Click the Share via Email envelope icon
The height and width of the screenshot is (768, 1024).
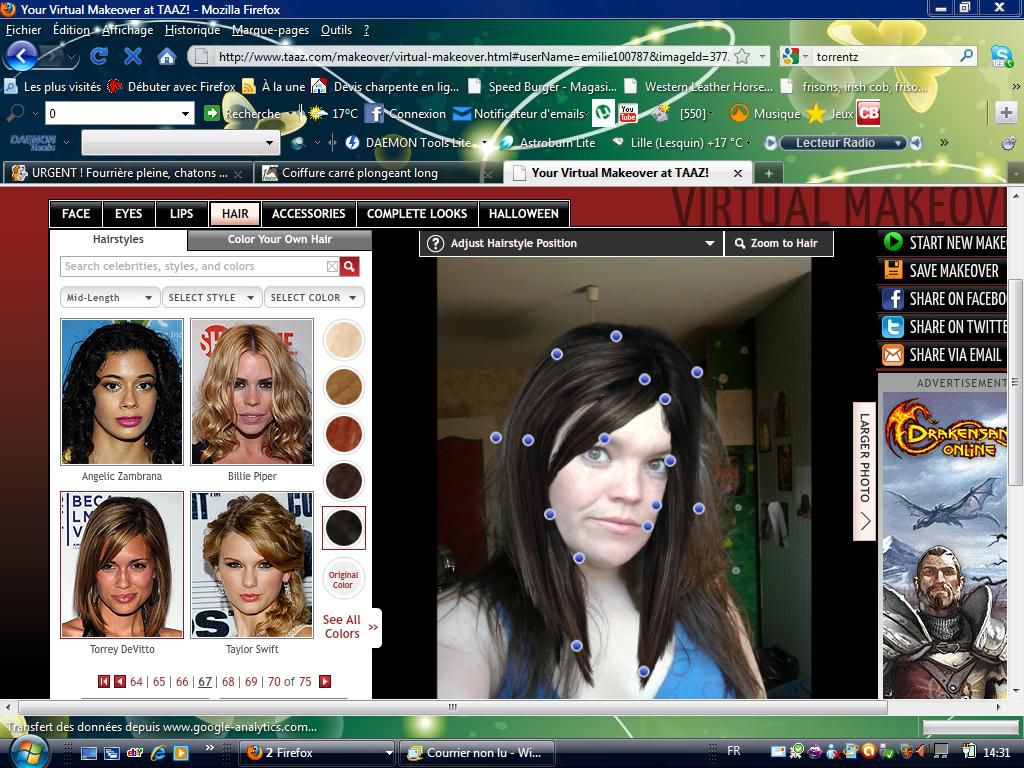[892, 354]
